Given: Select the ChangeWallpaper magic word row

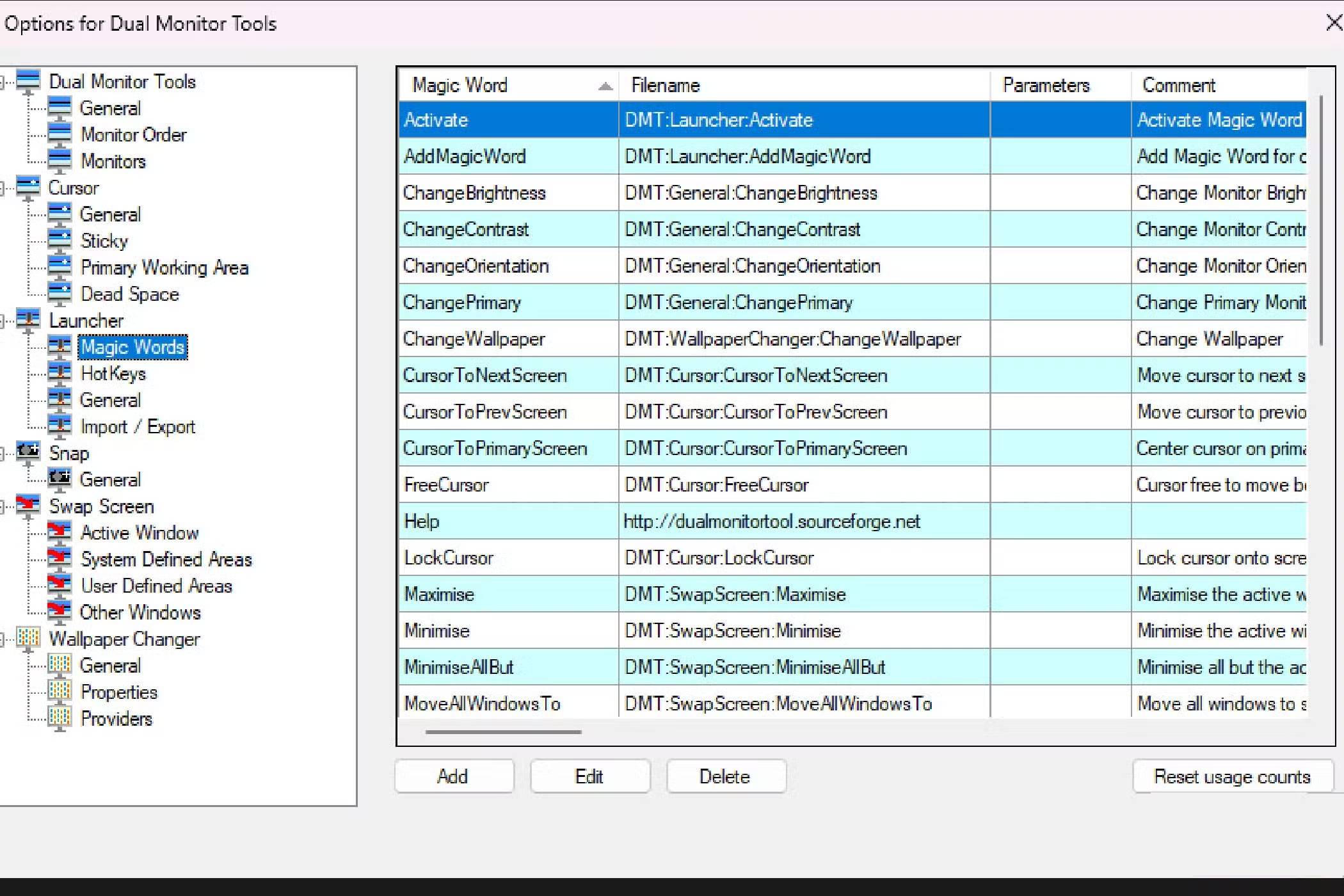Looking at the screenshot, I should tap(474, 339).
